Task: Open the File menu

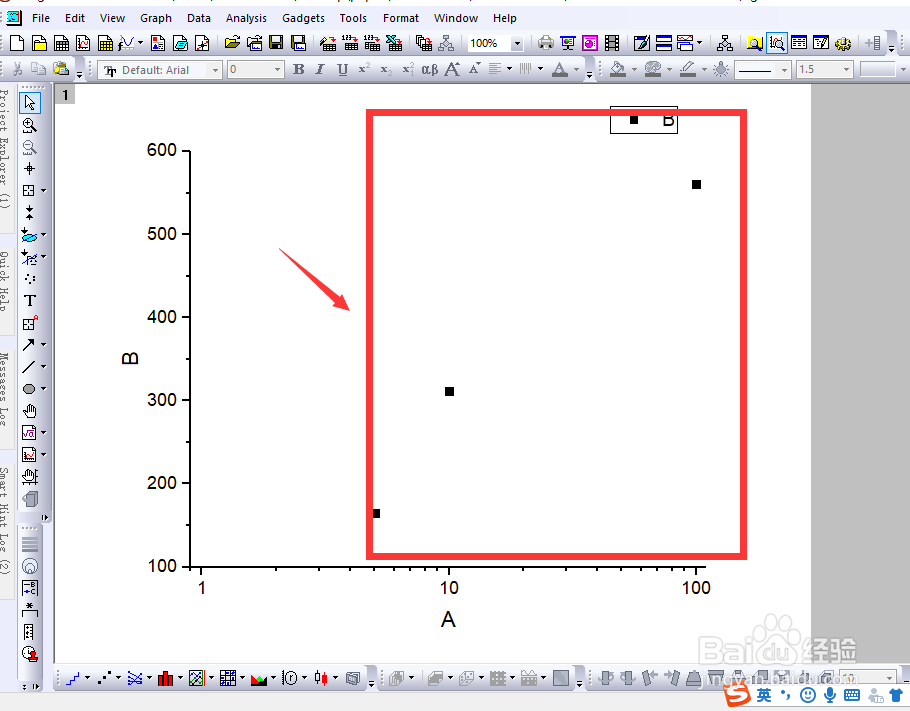Action: [x=41, y=18]
